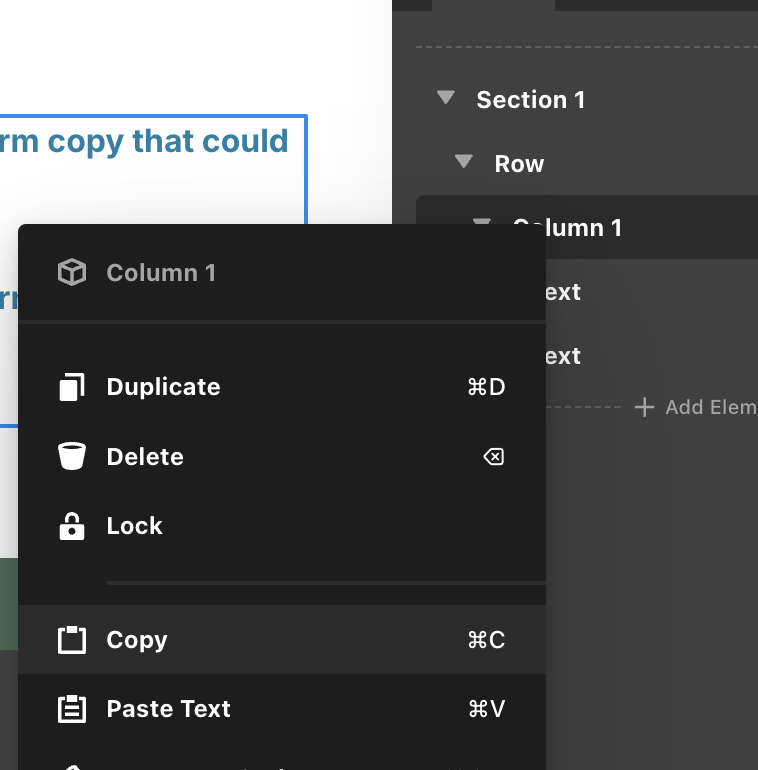This screenshot has height=770, width=758.
Task: Click the backspace key symbol beside Delete
Action: pyautogui.click(x=493, y=457)
